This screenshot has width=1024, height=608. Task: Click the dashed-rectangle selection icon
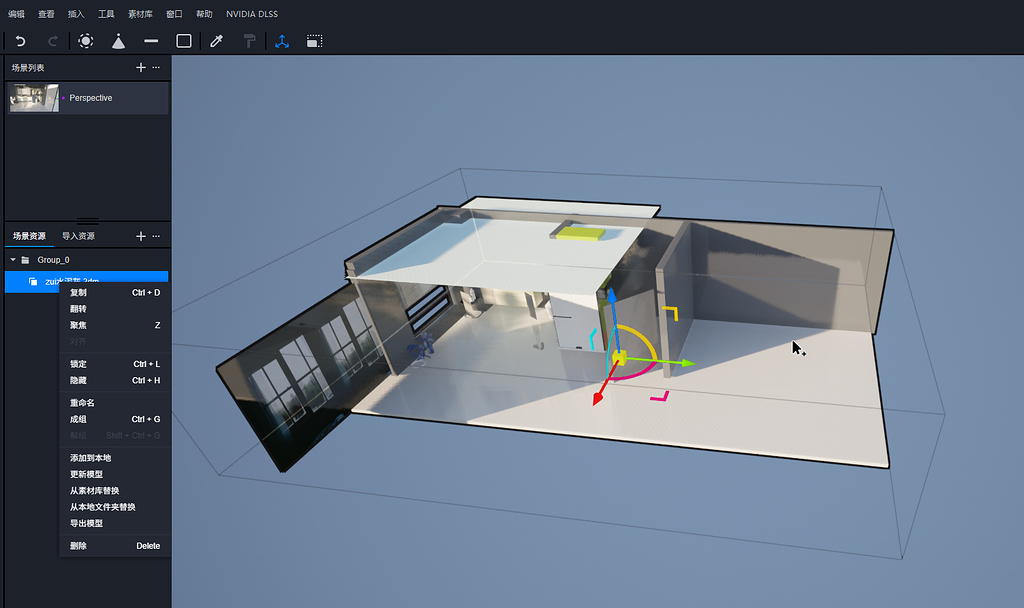[314, 41]
